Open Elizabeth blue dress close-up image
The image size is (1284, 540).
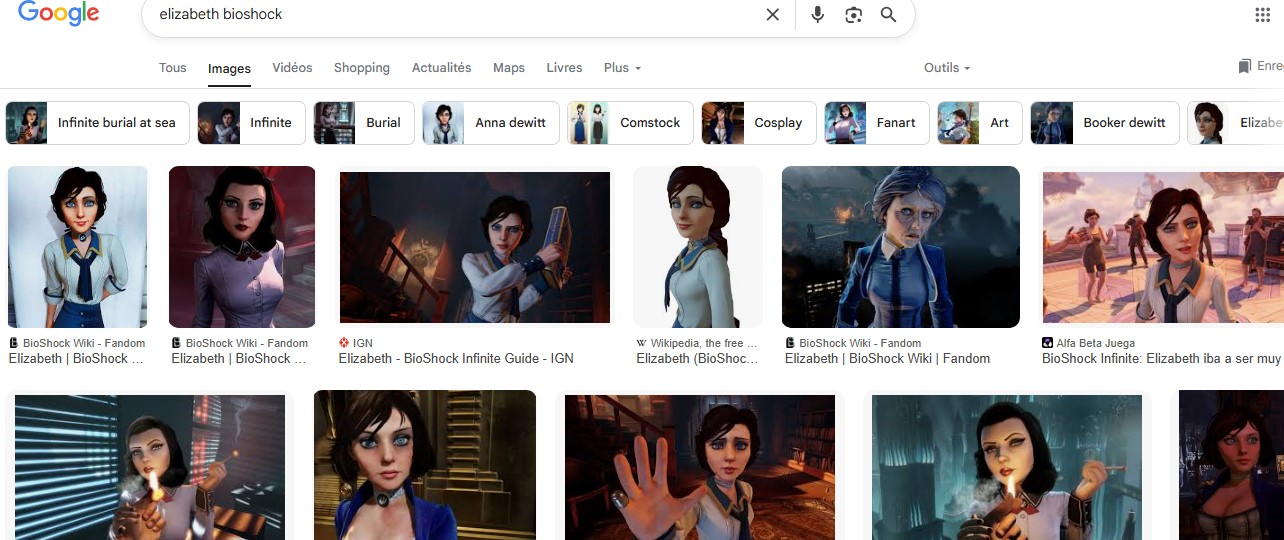tap(425, 466)
